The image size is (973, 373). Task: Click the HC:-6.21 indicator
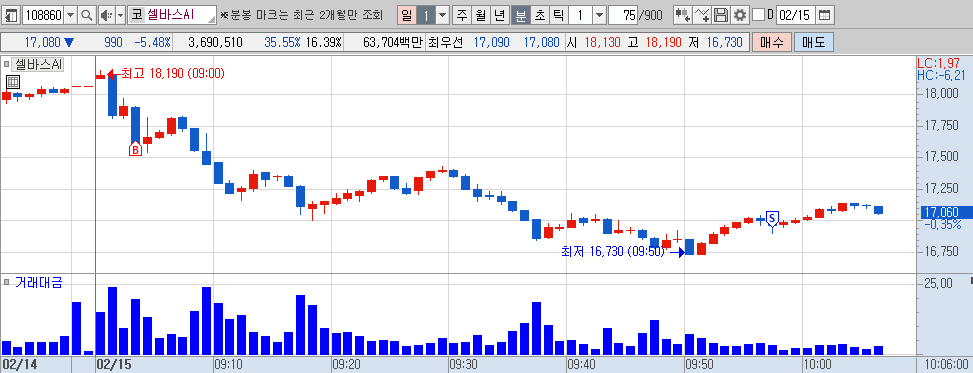pos(942,75)
